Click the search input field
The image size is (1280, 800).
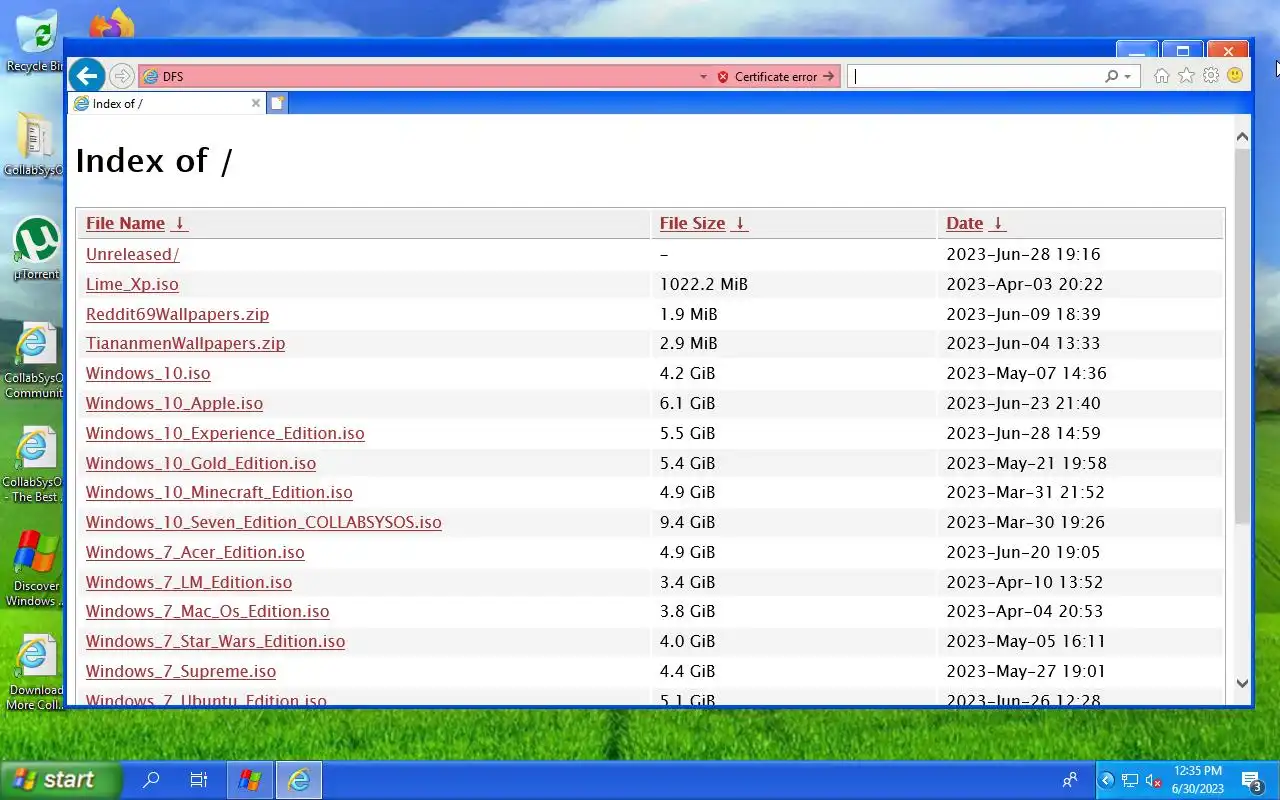pos(975,76)
